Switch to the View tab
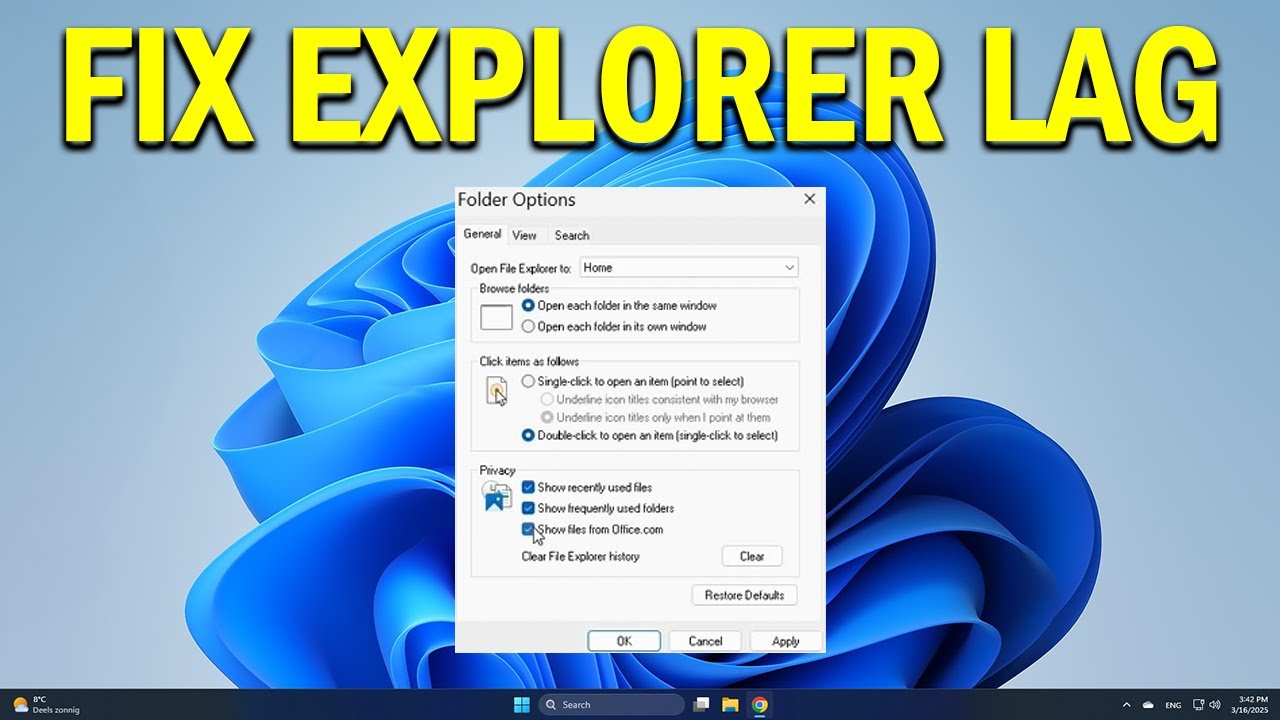1280x720 pixels. point(524,236)
